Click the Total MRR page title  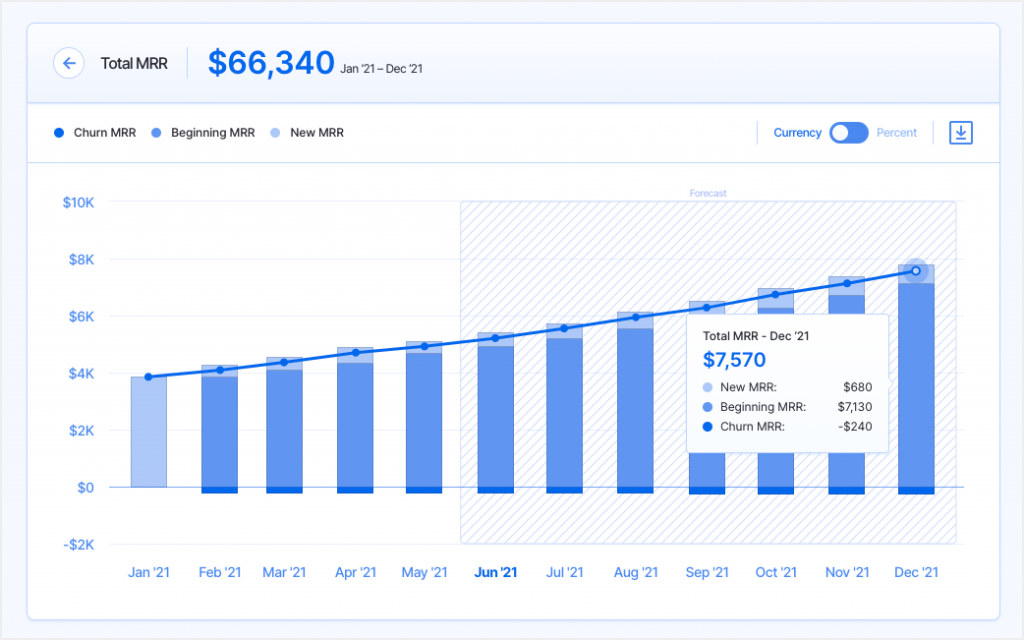tap(134, 64)
